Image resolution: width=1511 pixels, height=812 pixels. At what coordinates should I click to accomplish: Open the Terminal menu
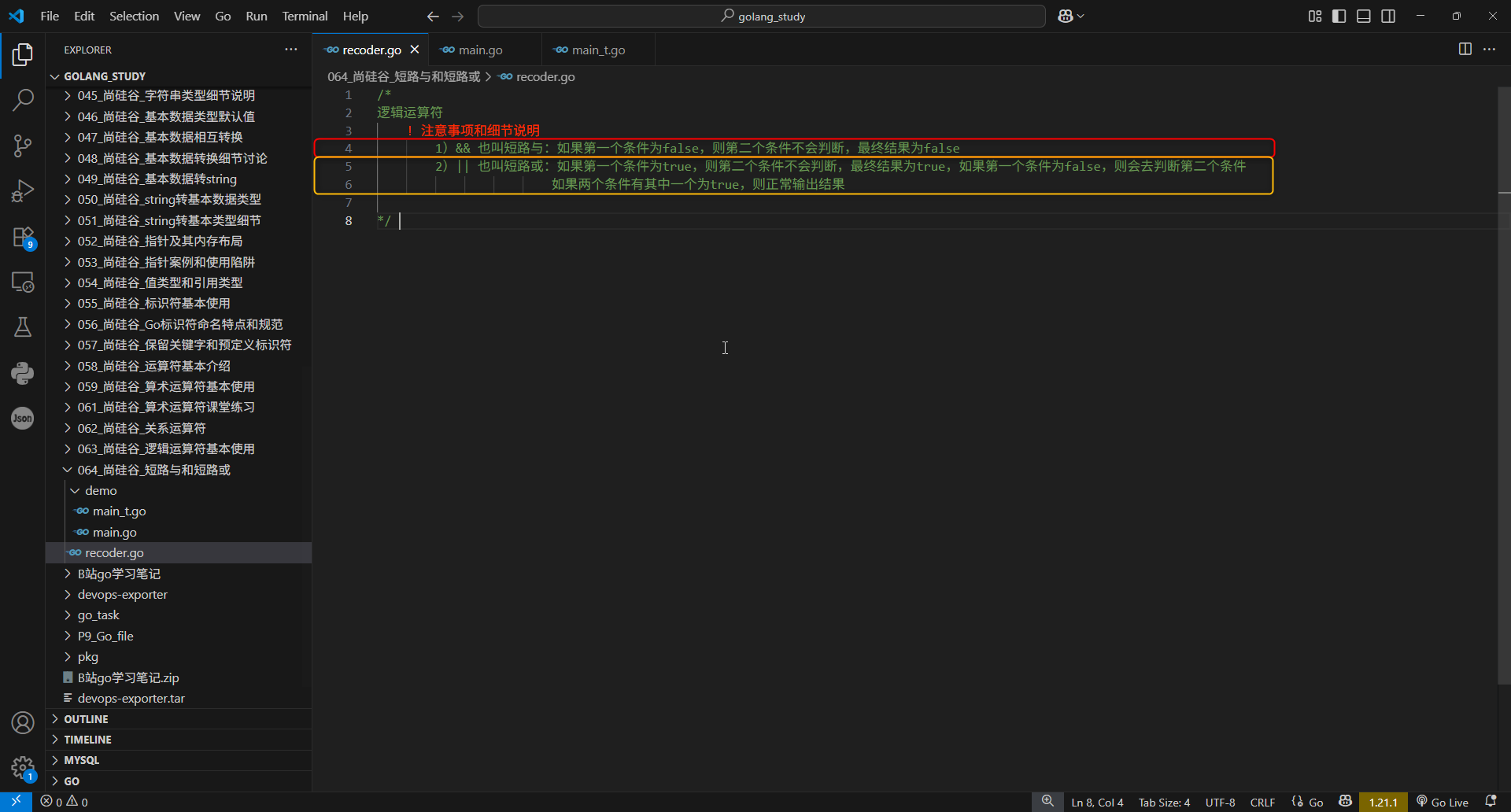point(305,16)
